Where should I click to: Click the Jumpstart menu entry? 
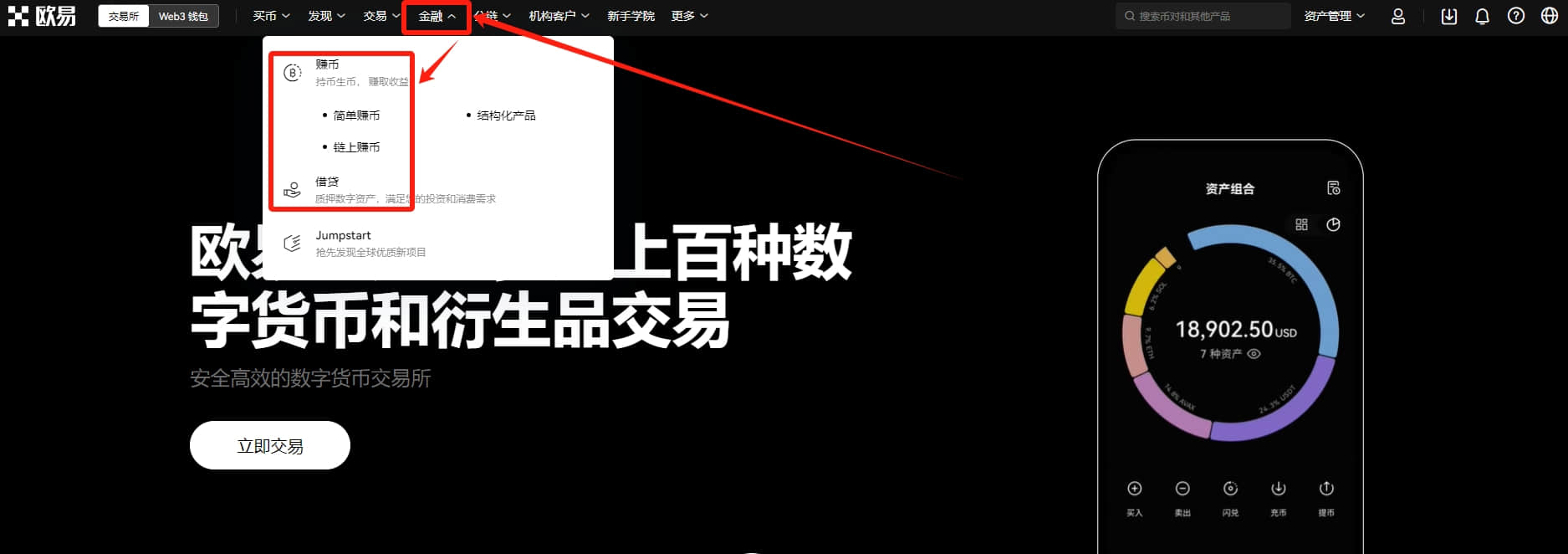[343, 236]
